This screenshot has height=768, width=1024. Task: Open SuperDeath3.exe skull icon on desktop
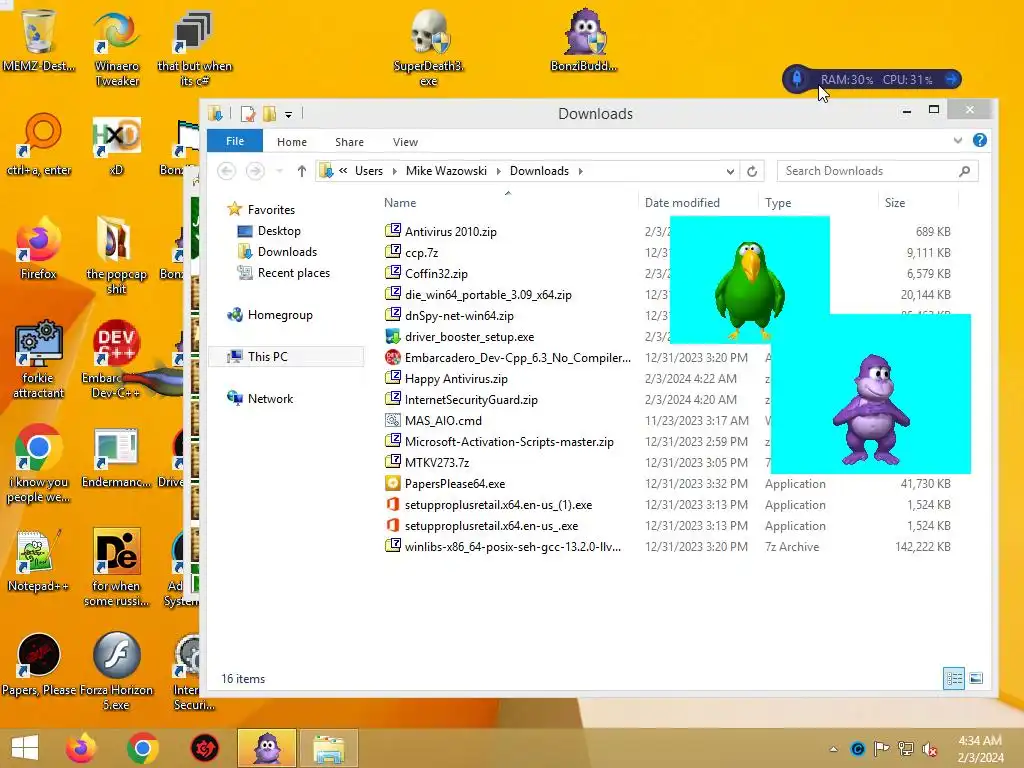point(428,47)
